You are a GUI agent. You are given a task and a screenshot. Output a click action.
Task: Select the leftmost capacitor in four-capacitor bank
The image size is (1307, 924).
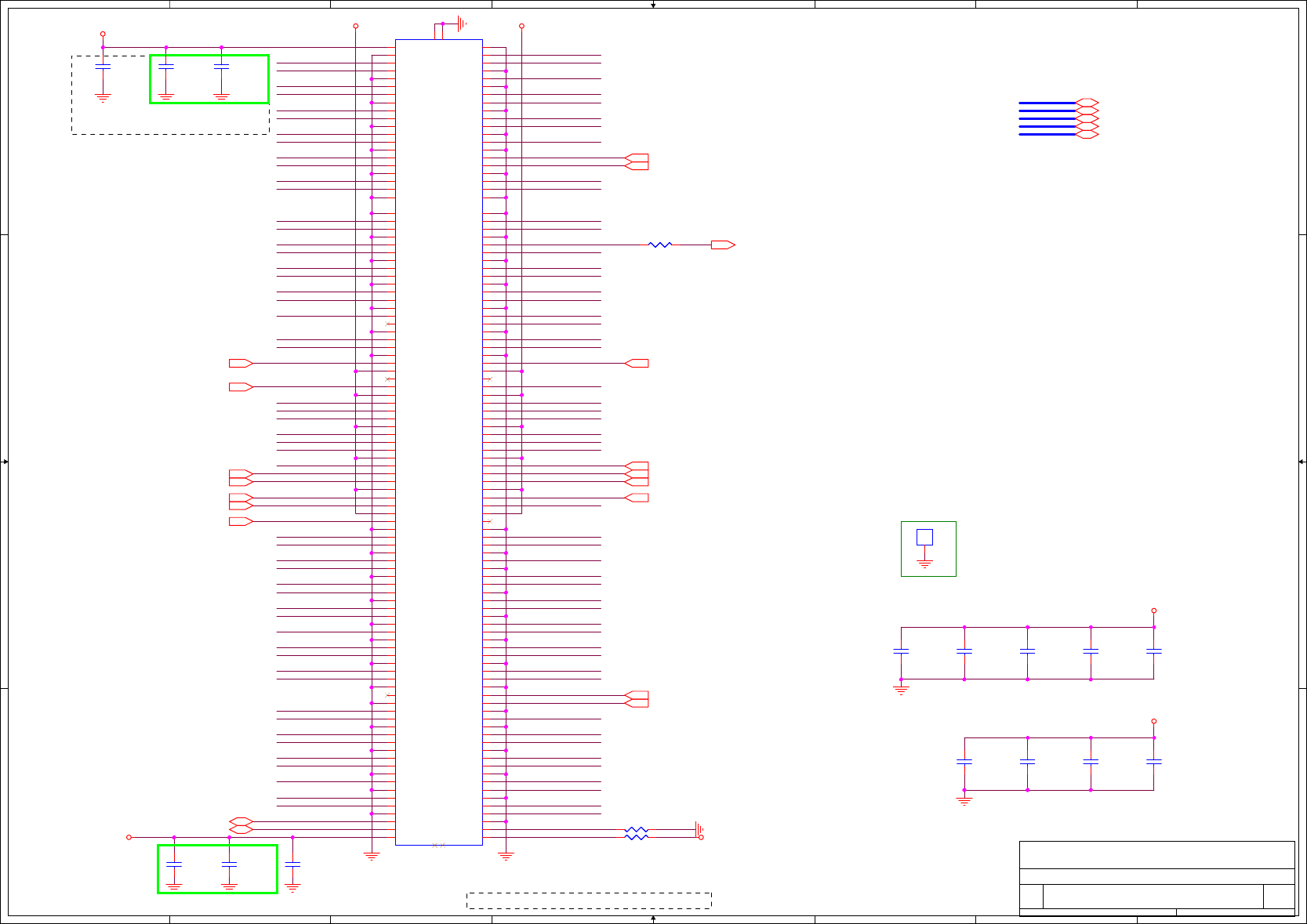(964, 761)
